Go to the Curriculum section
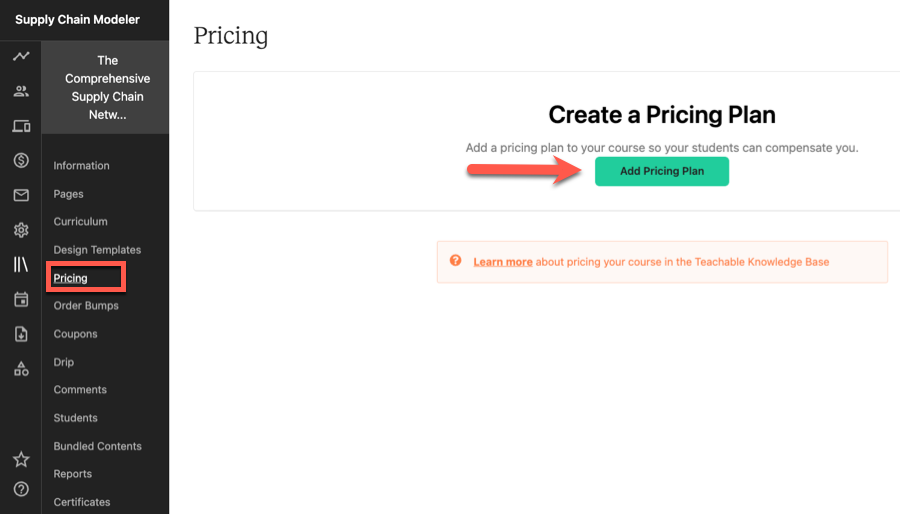900x514 pixels. [80, 221]
